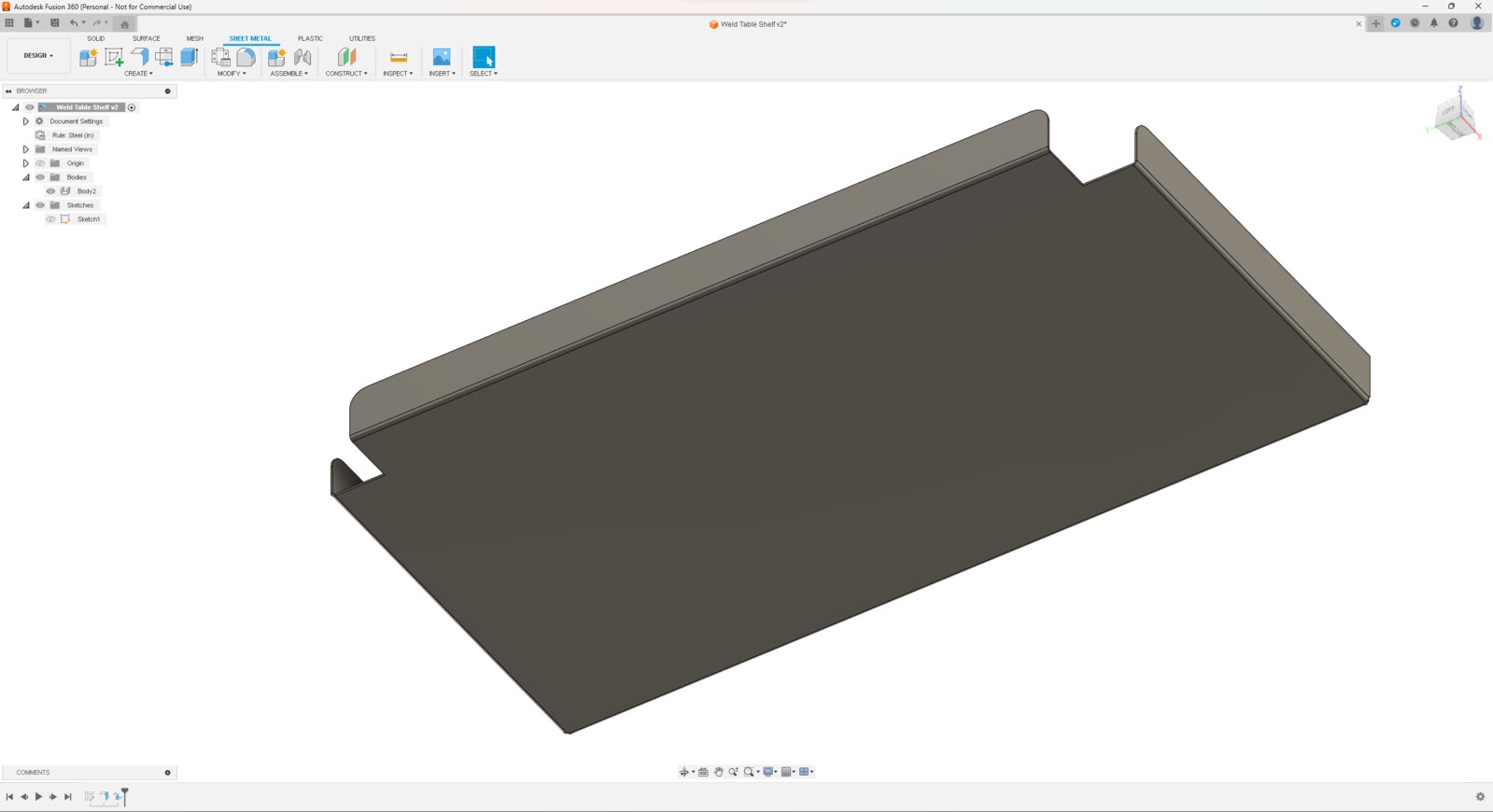Image resolution: width=1493 pixels, height=812 pixels.
Task: Select the Zoom tool
Action: point(733,772)
